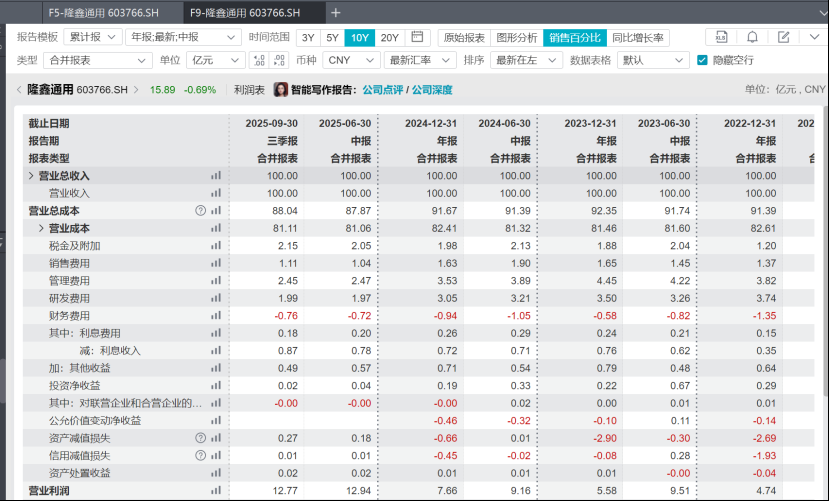Open the calendar date range picker
The image size is (829, 501).
click(418, 38)
